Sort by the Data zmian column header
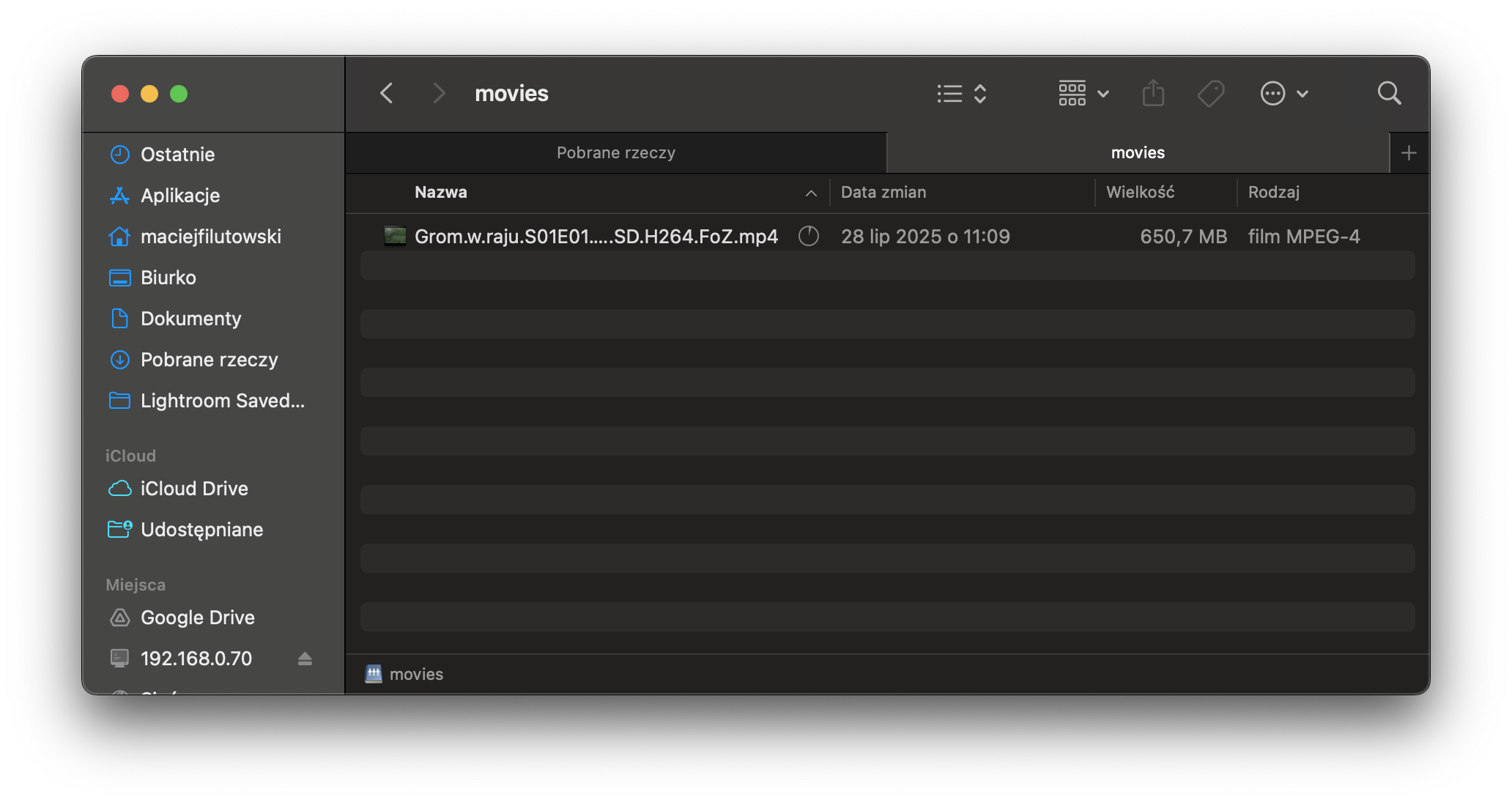Image resolution: width=1512 pixels, height=803 pixels. [x=883, y=193]
